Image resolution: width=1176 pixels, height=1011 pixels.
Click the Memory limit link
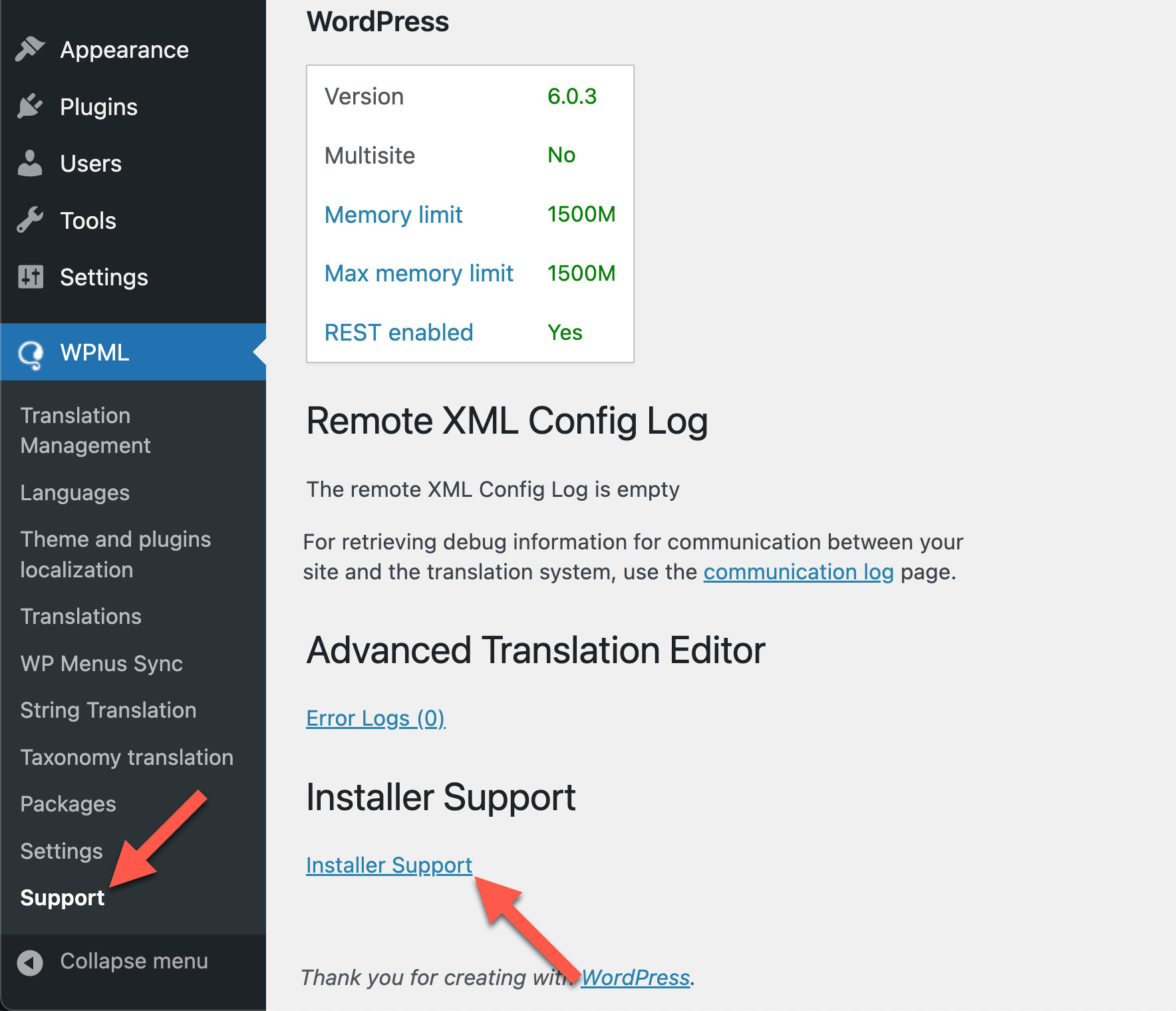pos(394,215)
